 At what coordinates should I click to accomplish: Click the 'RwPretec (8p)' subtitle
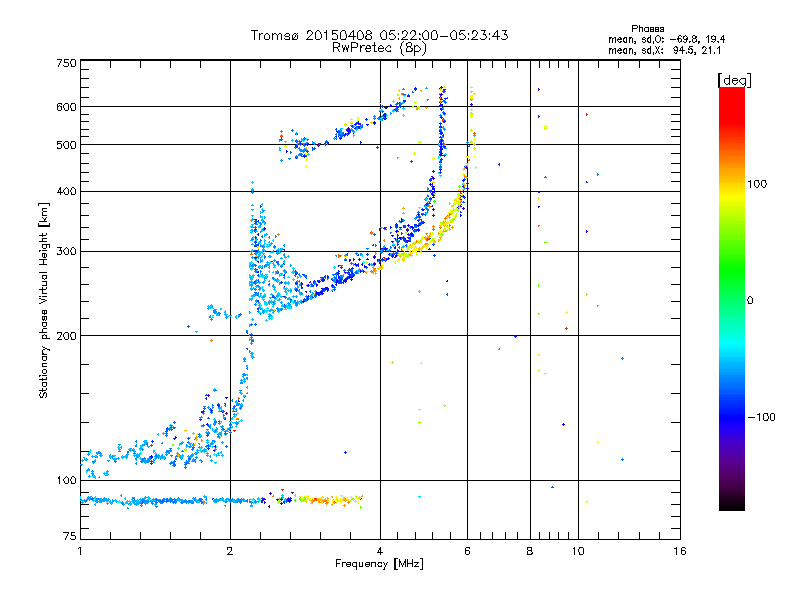tap(379, 47)
